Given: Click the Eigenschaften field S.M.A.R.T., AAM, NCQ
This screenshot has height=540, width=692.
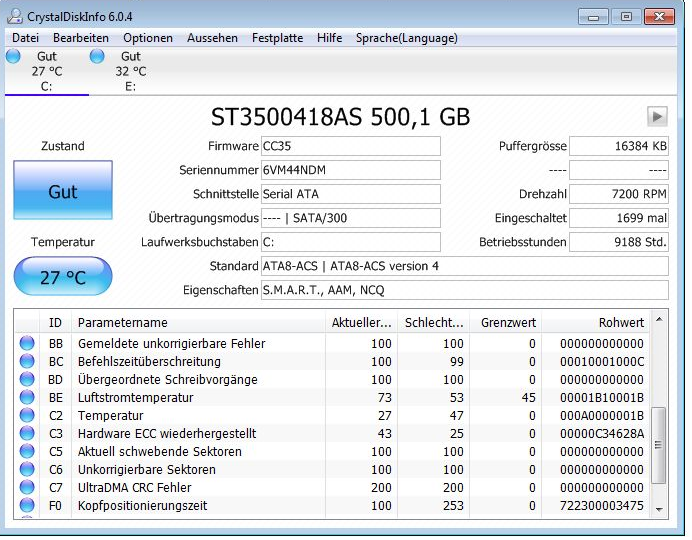Looking at the screenshot, I should click(x=464, y=290).
